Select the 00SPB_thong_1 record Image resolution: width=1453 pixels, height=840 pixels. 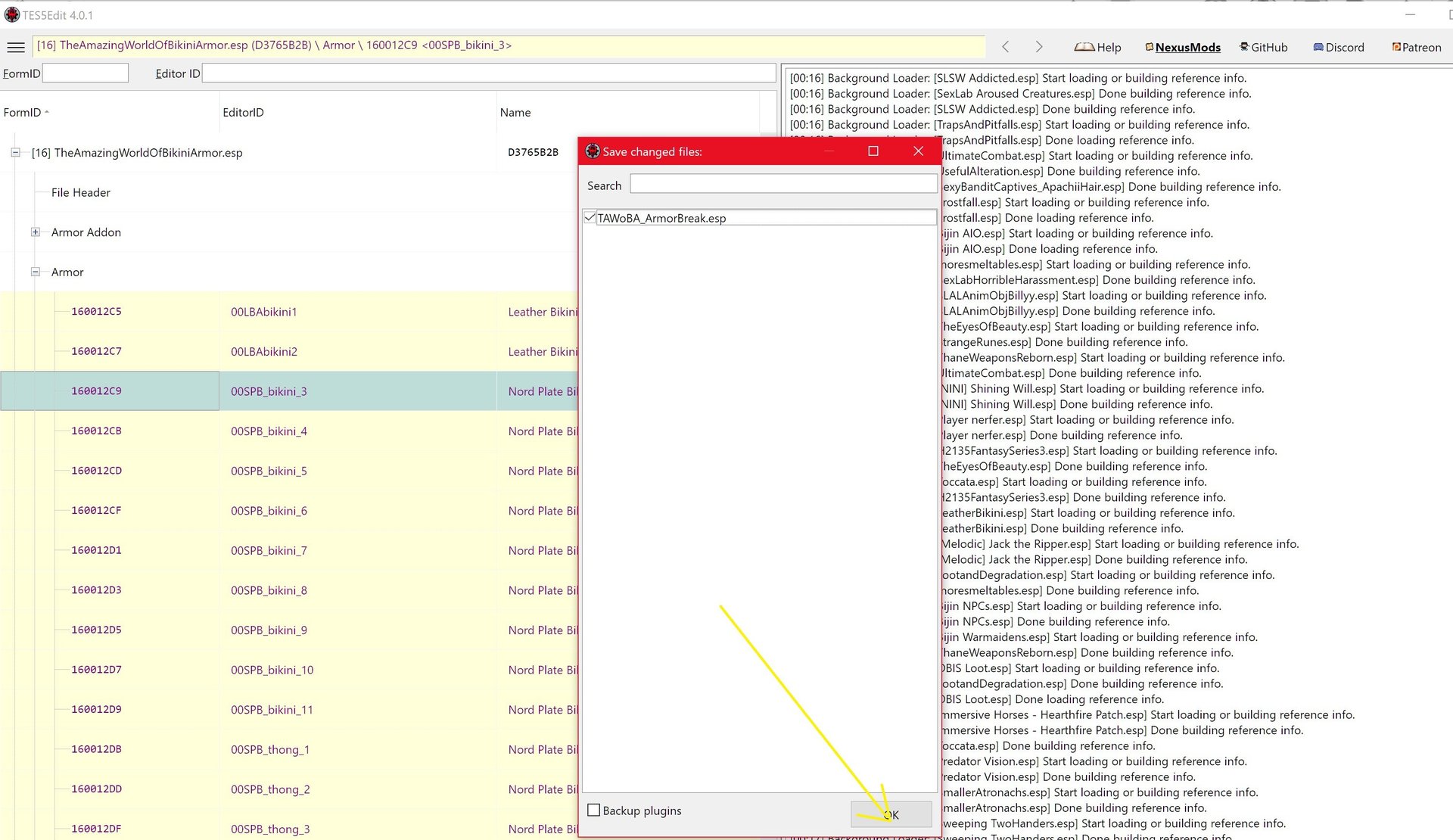[270, 750]
